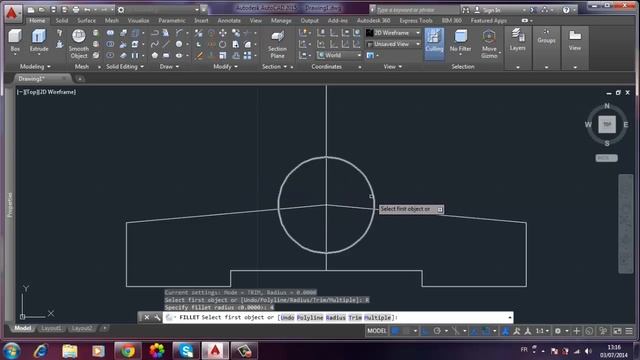Open the 1:1 annotation scale dropdown
The height and width of the screenshot is (360, 640).
(x=542, y=331)
